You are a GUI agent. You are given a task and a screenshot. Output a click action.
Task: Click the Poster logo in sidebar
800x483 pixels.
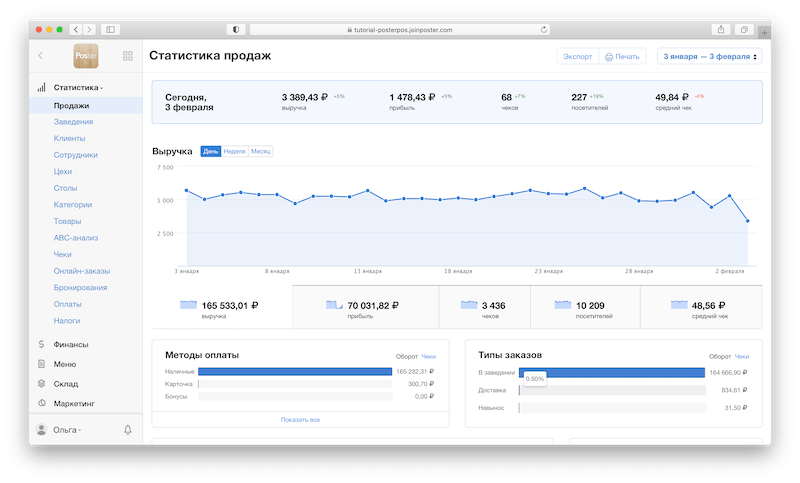[87, 57]
